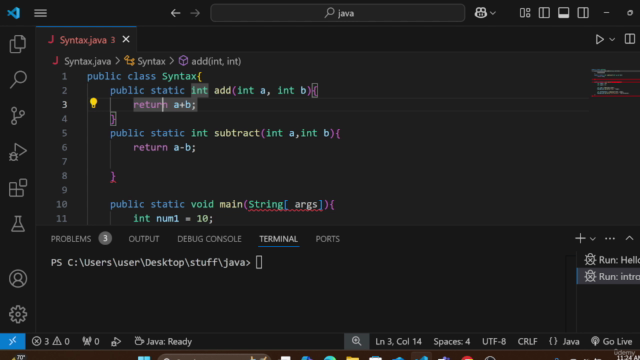Click line number 10 in gutter
This screenshot has height=360, width=640.
62,204
